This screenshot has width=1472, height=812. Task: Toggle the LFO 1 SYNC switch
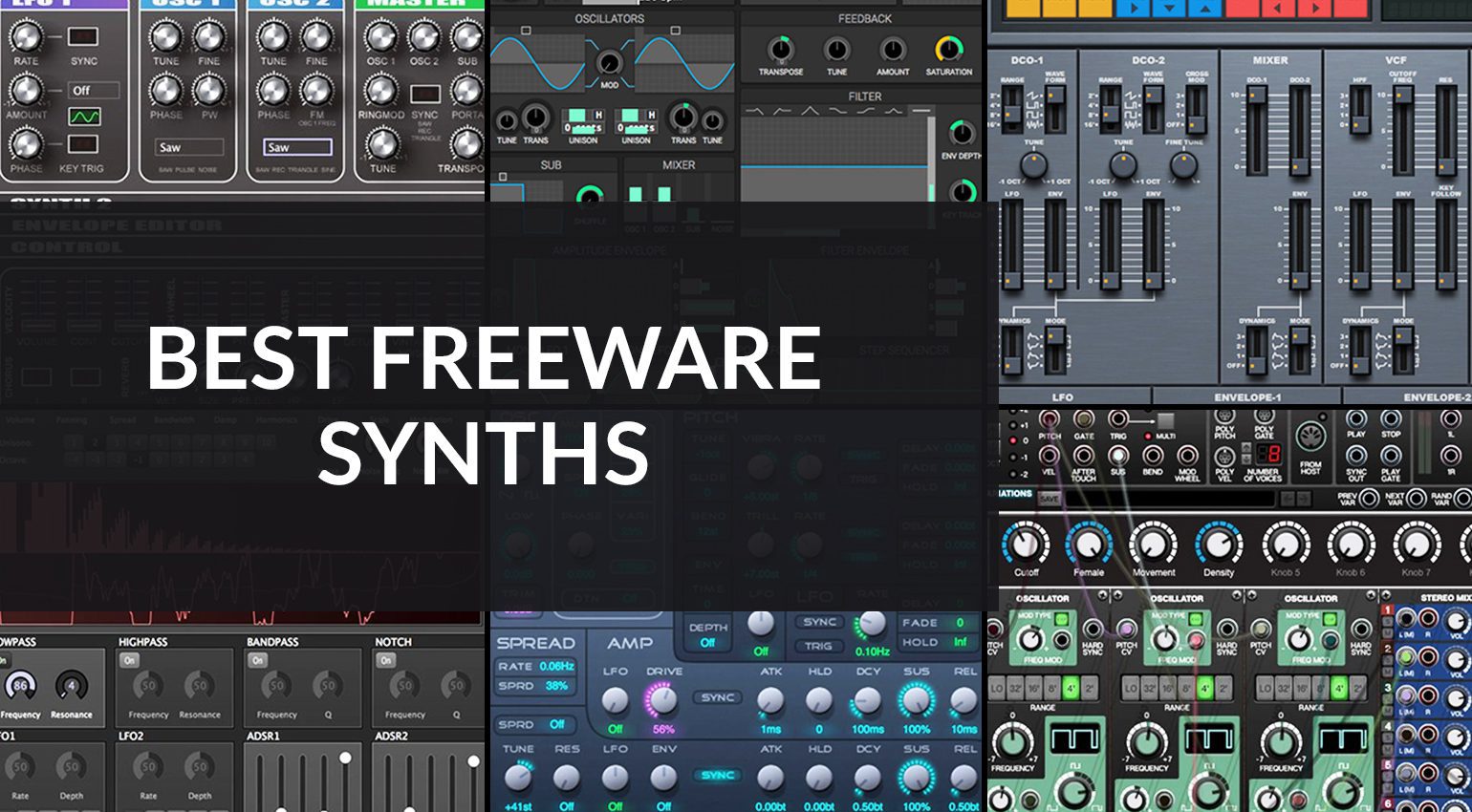[x=83, y=37]
